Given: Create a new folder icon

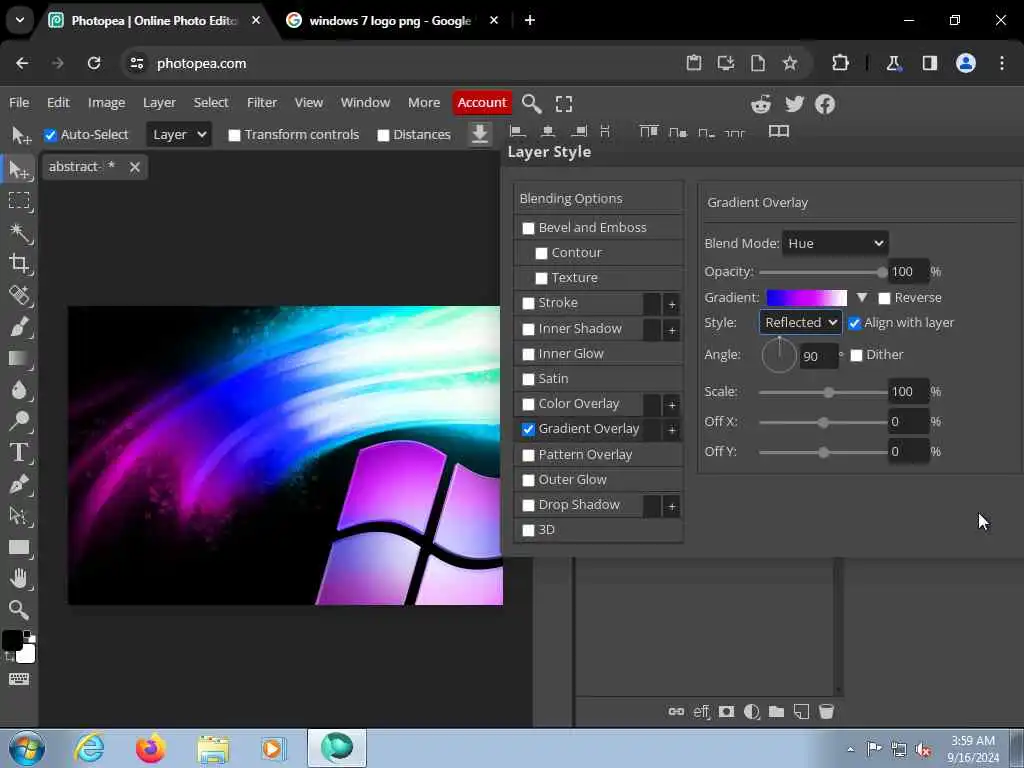Looking at the screenshot, I should pos(776,711).
